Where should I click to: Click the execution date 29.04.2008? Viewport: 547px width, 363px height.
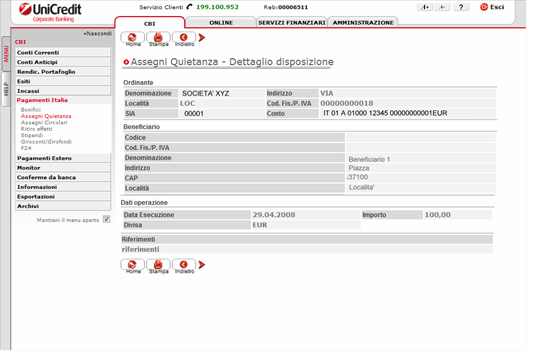click(274, 215)
